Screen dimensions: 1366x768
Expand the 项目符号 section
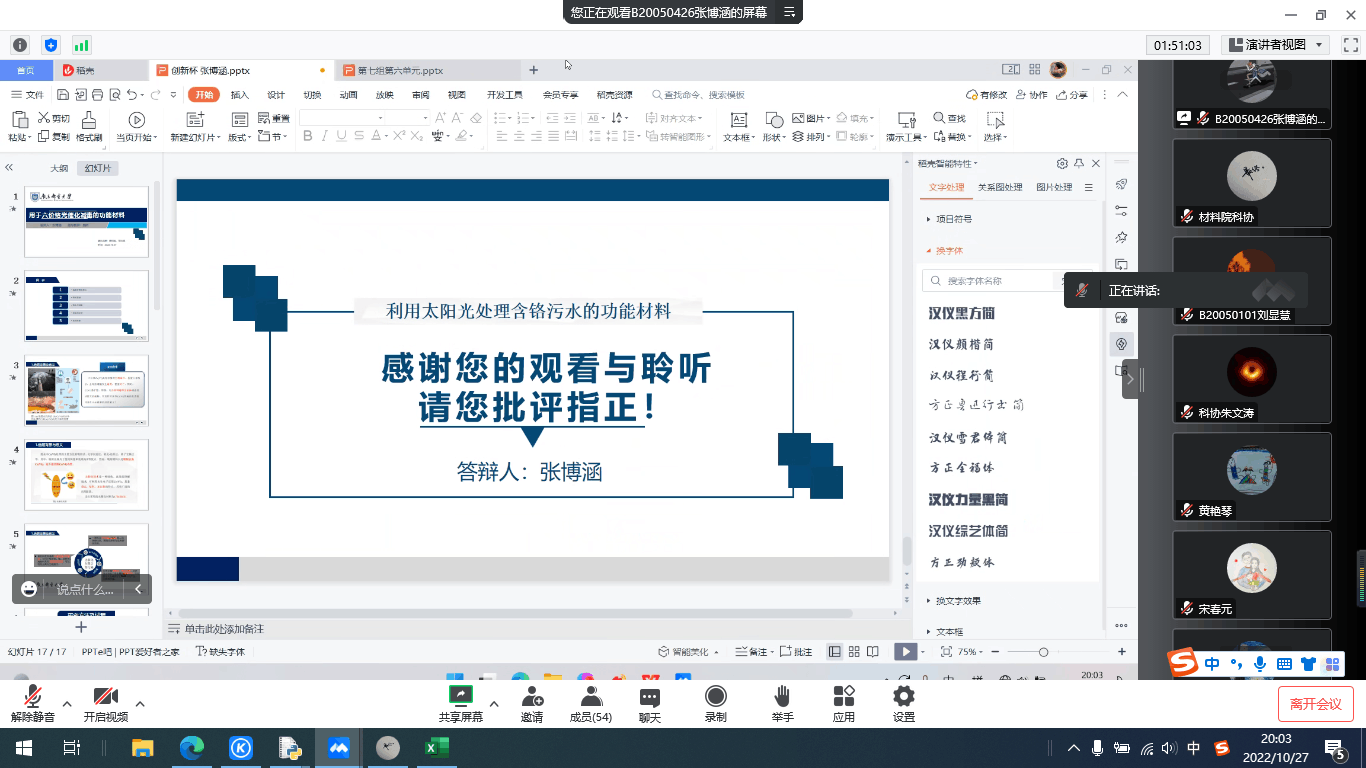(953, 219)
